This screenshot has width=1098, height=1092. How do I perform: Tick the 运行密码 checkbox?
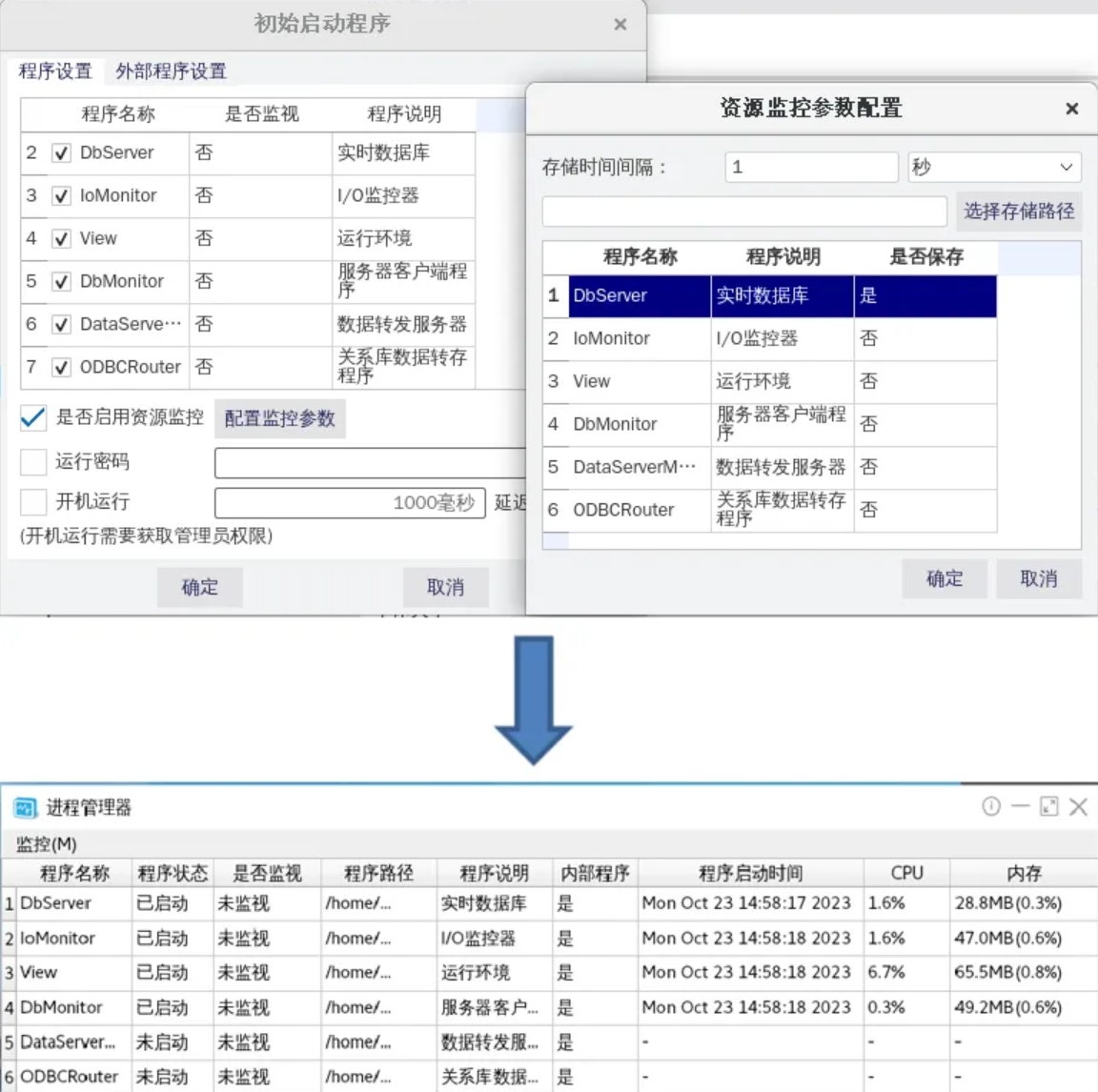(x=33, y=462)
